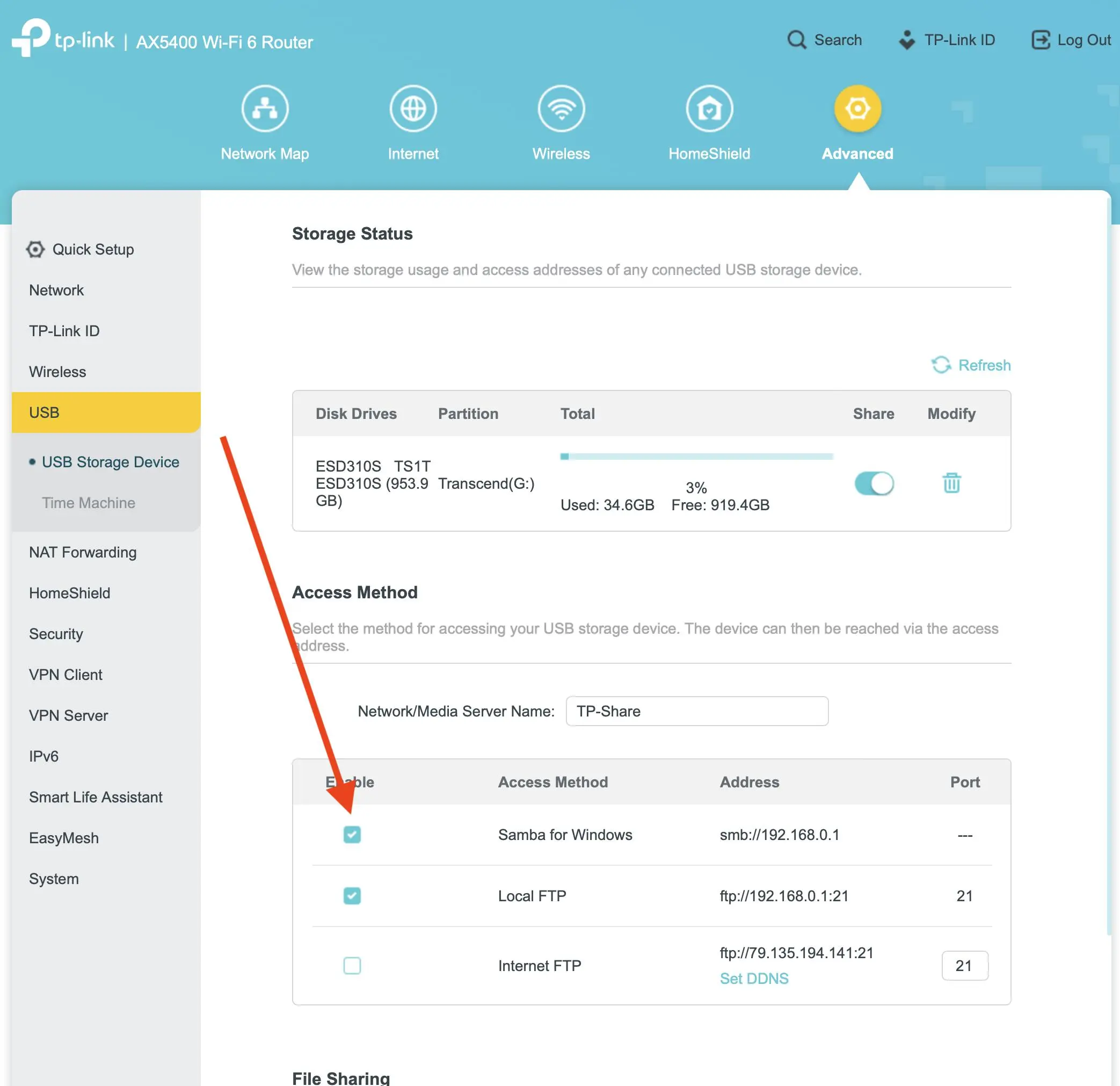Viewport: 1120px width, 1086px height.
Task: Enable the Internet FTP checkbox
Action: (x=352, y=965)
